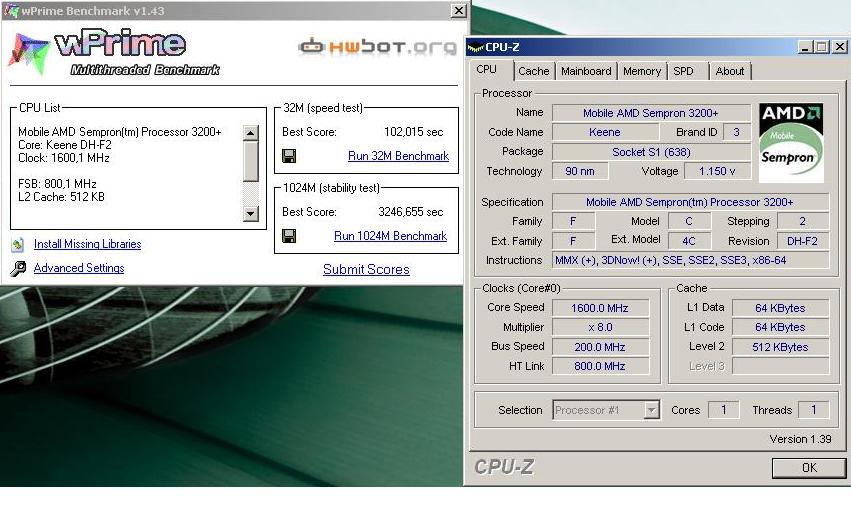Click the Install Missing Libraries page icon

(x=18, y=245)
